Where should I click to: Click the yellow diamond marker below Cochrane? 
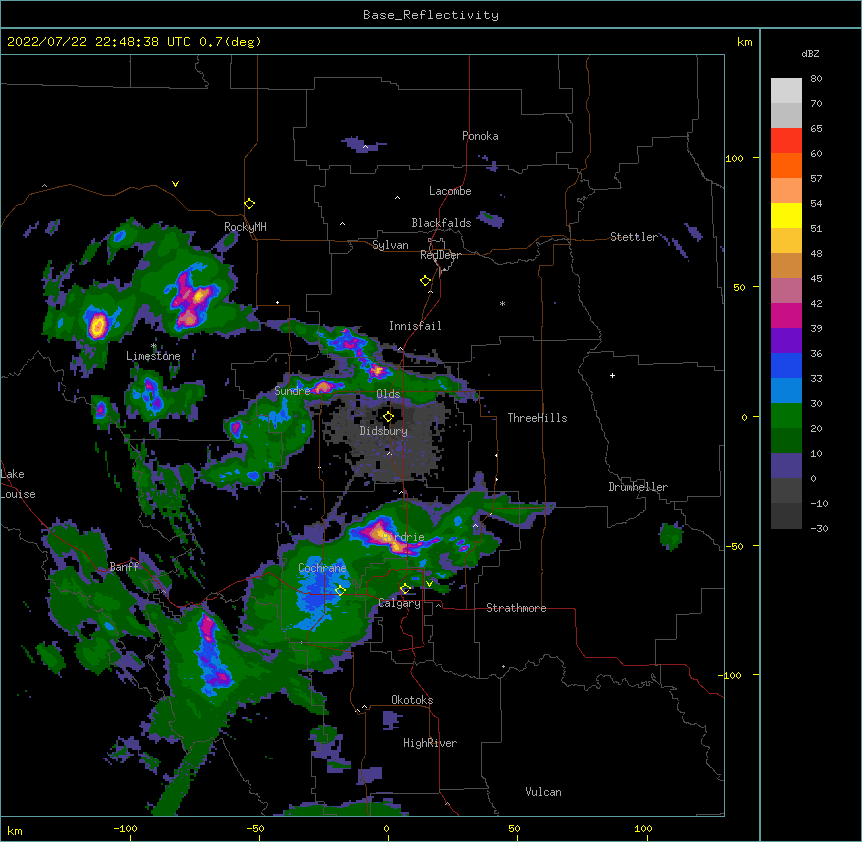click(340, 590)
